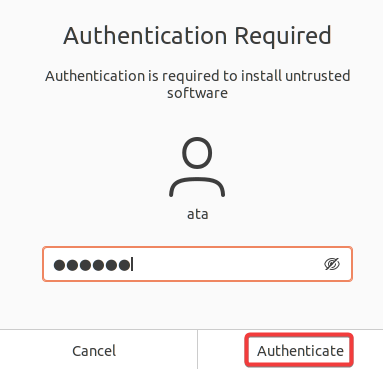Dismiss the dialog with Cancel

tap(94, 351)
